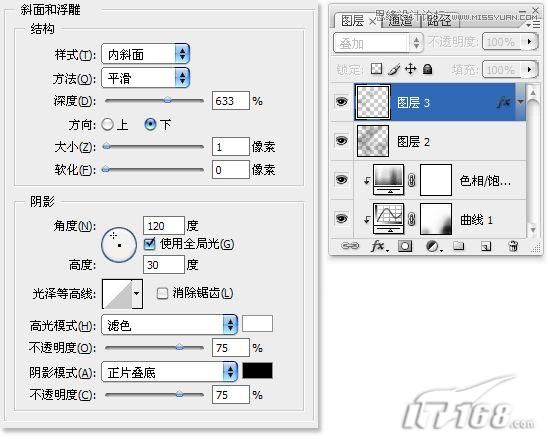Click link layers icon at panel bottom

(350, 246)
